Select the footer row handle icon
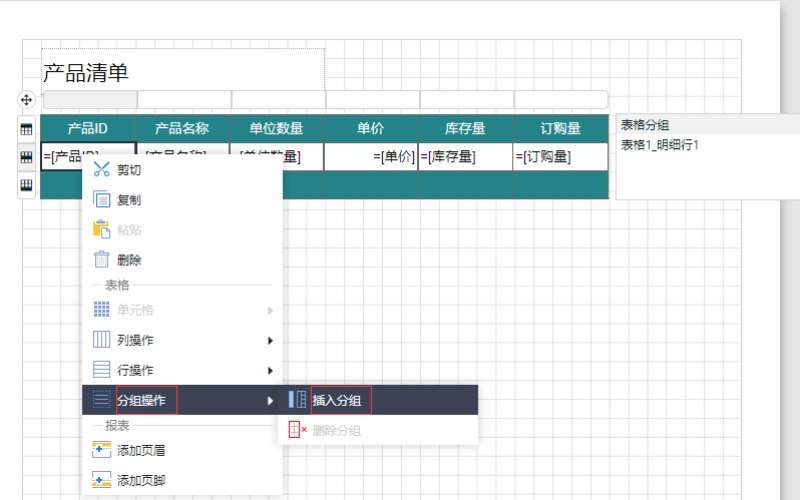The height and width of the screenshot is (500, 800). pyautogui.click(x=26, y=185)
